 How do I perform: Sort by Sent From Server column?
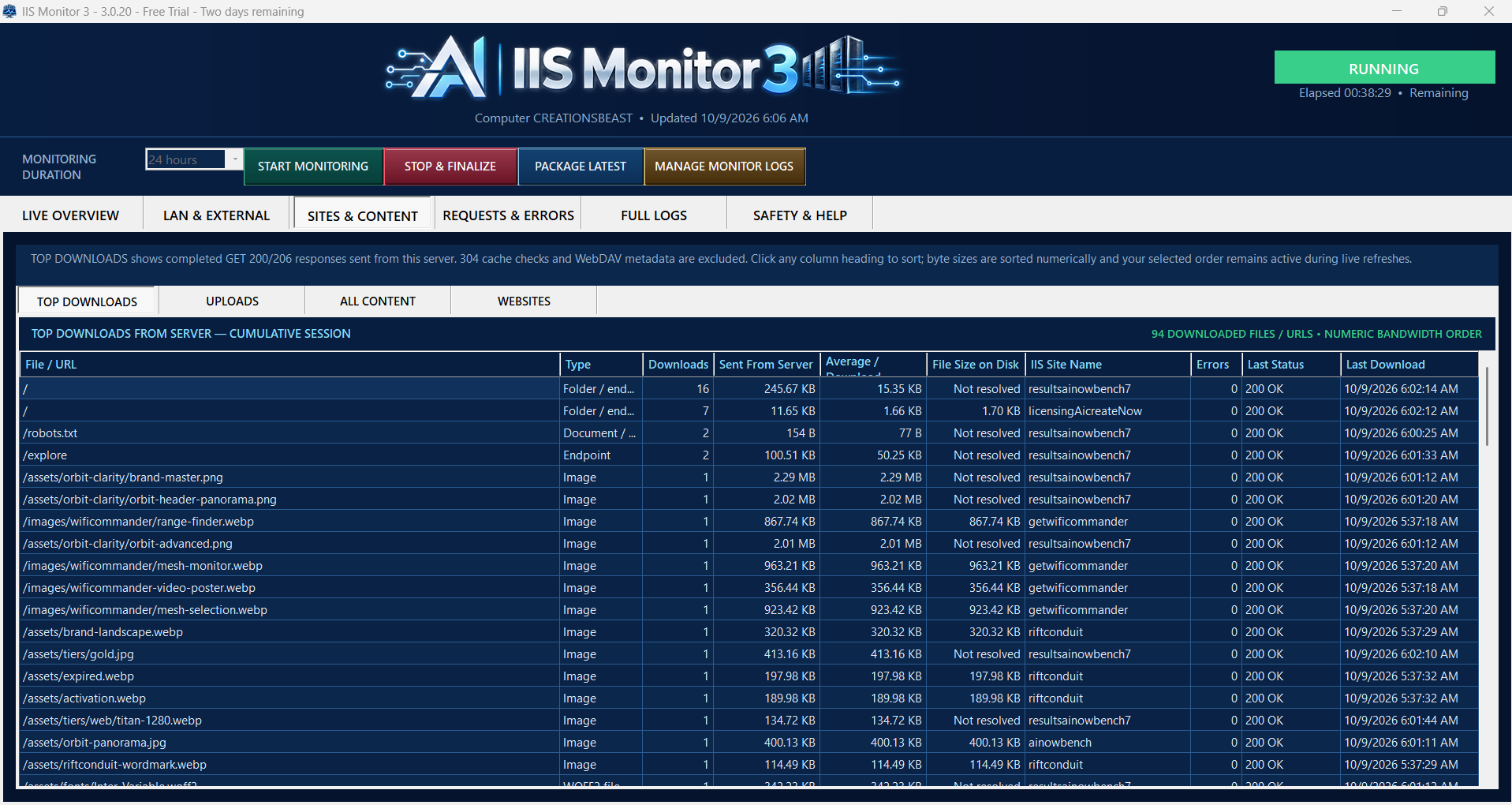click(x=766, y=365)
